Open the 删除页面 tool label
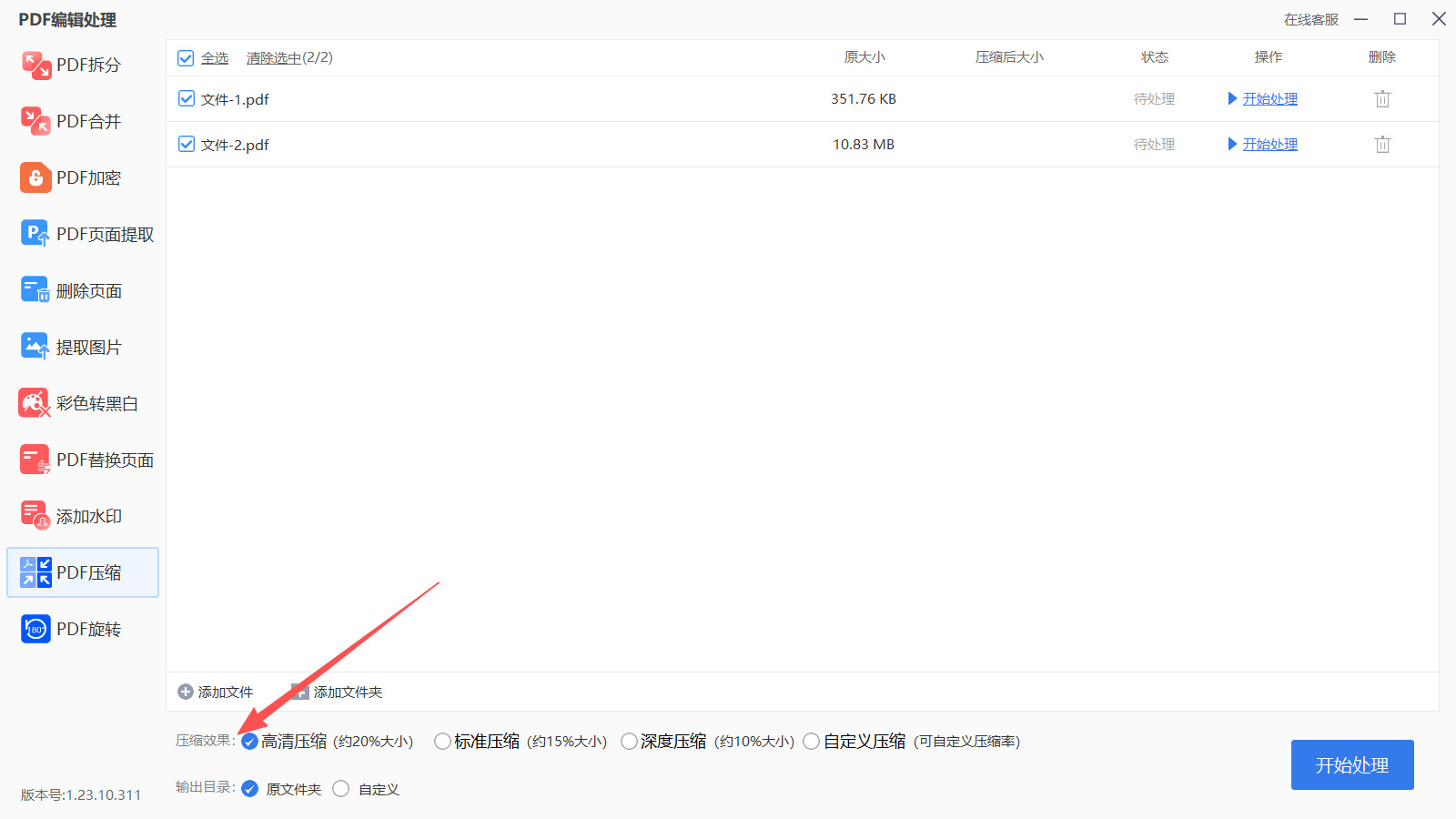 tap(89, 291)
